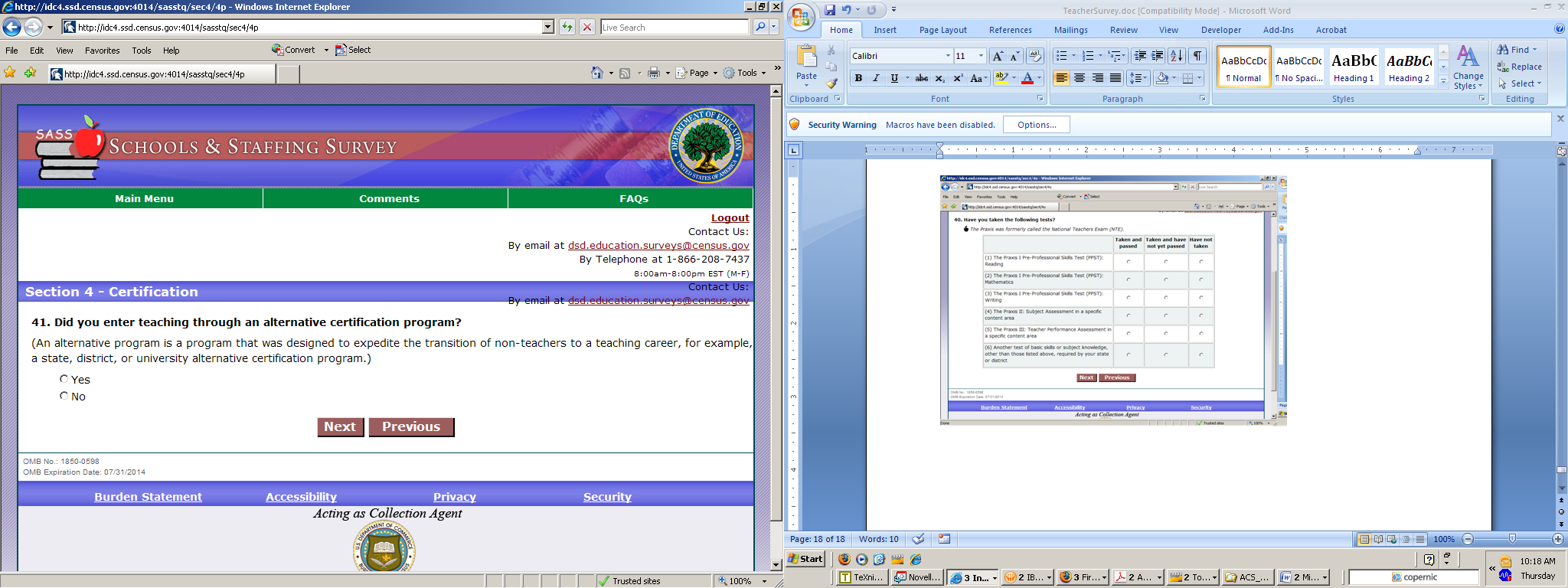Open the Insert tab in Word
1568x588 pixels.
point(885,30)
